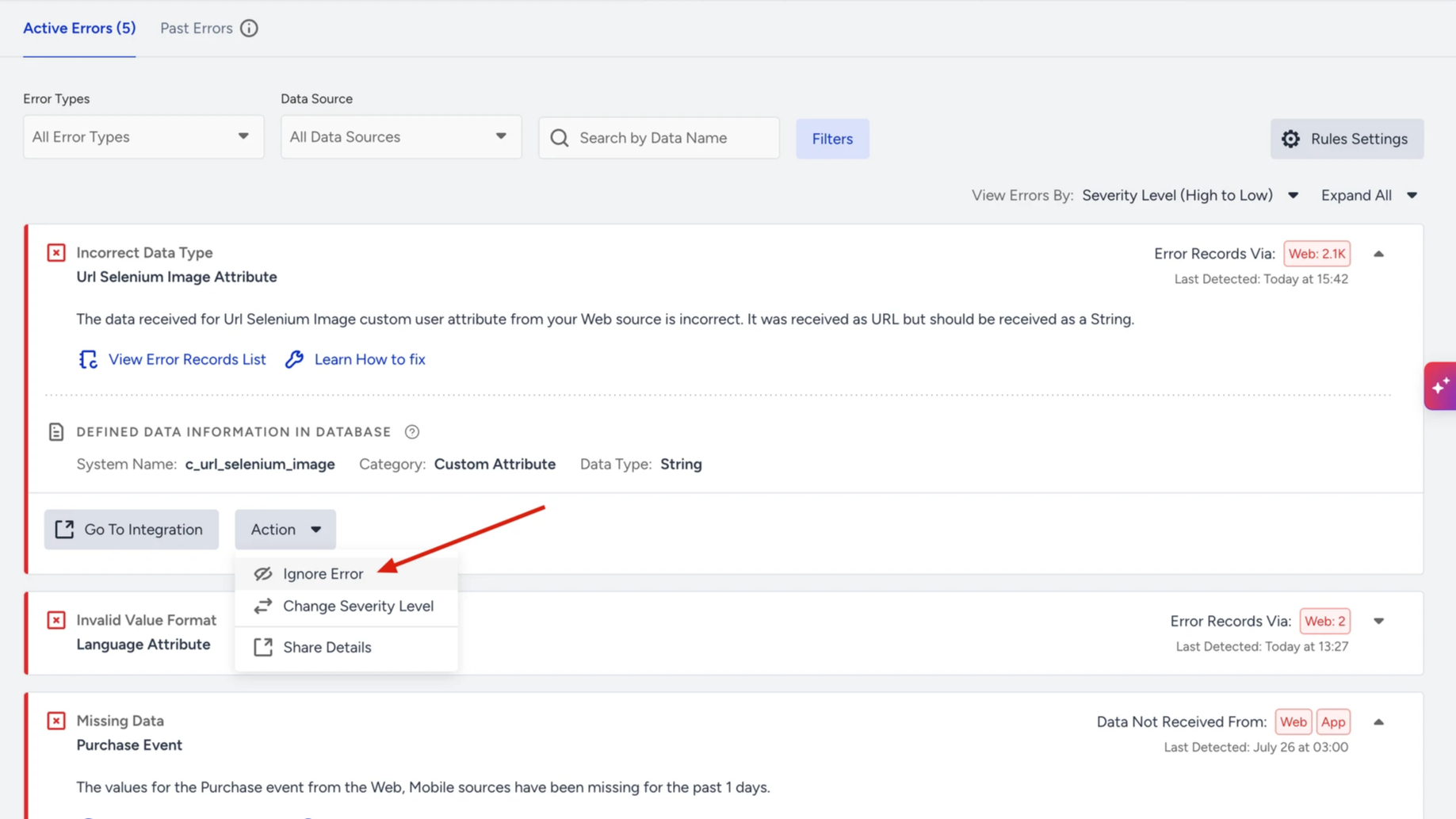Viewport: 1456px width, 819px height.
Task: Open the View Errors By severity dropdown
Action: [x=1190, y=196]
